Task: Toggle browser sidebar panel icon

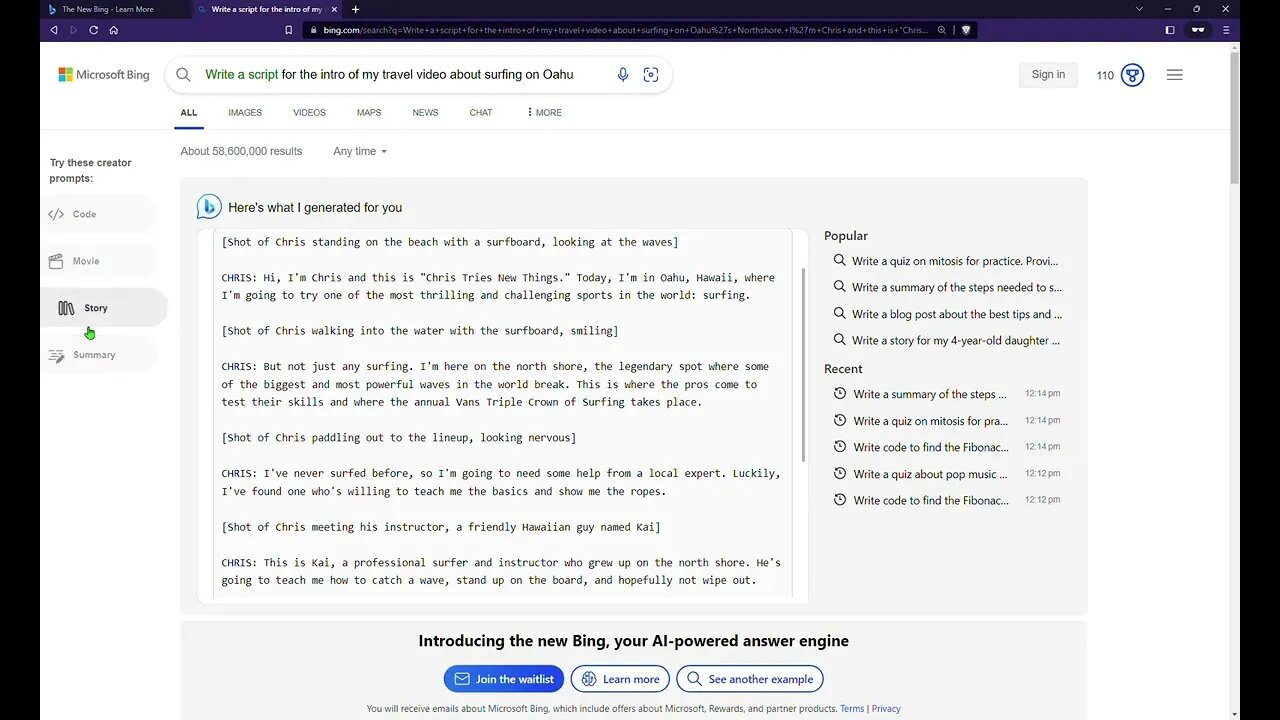Action: 1170,30
